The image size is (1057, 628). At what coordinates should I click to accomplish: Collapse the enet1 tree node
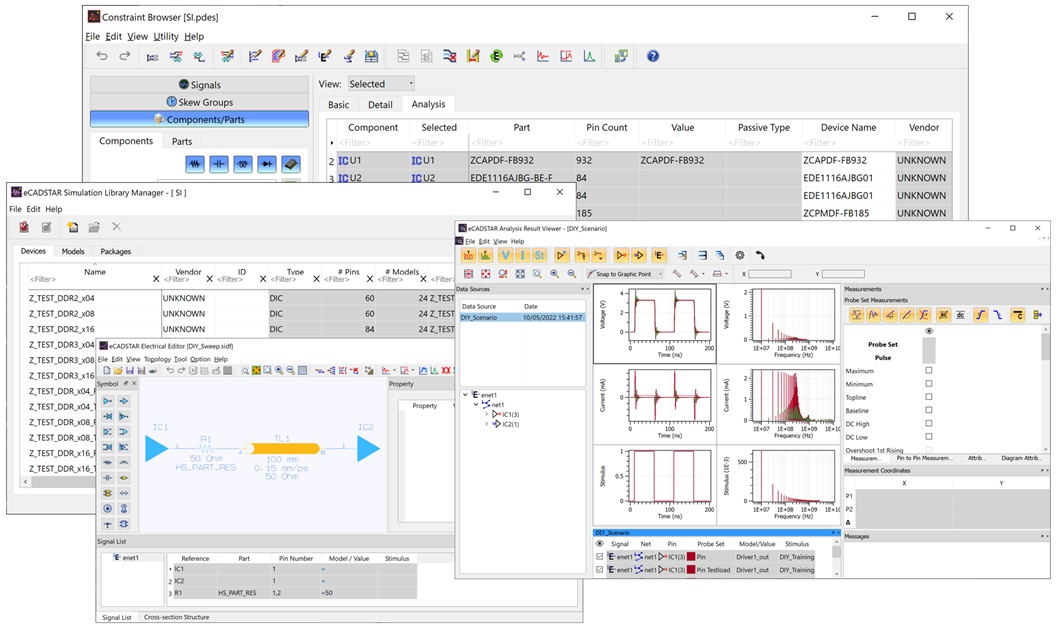pos(465,395)
